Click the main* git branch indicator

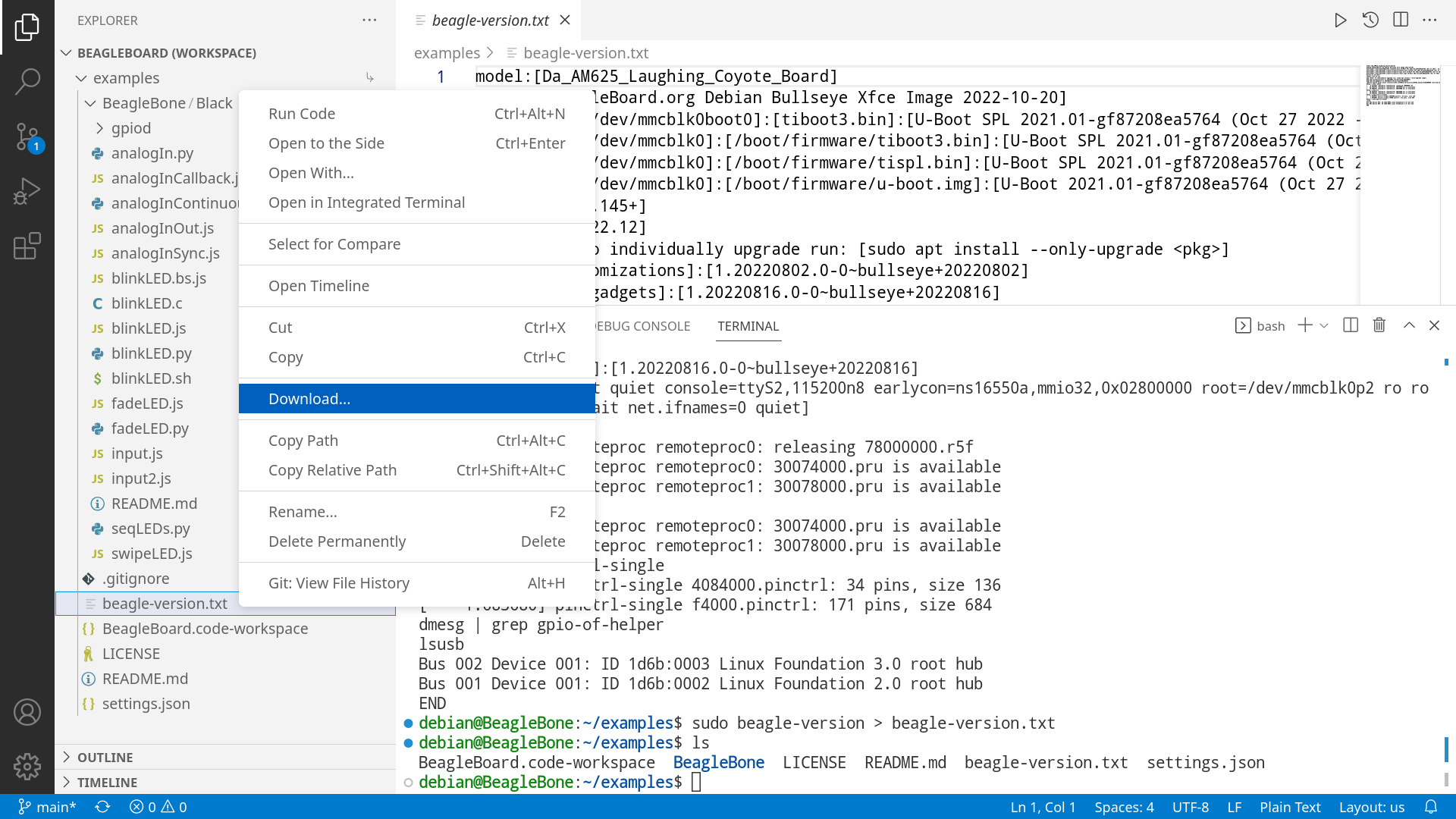(47, 807)
